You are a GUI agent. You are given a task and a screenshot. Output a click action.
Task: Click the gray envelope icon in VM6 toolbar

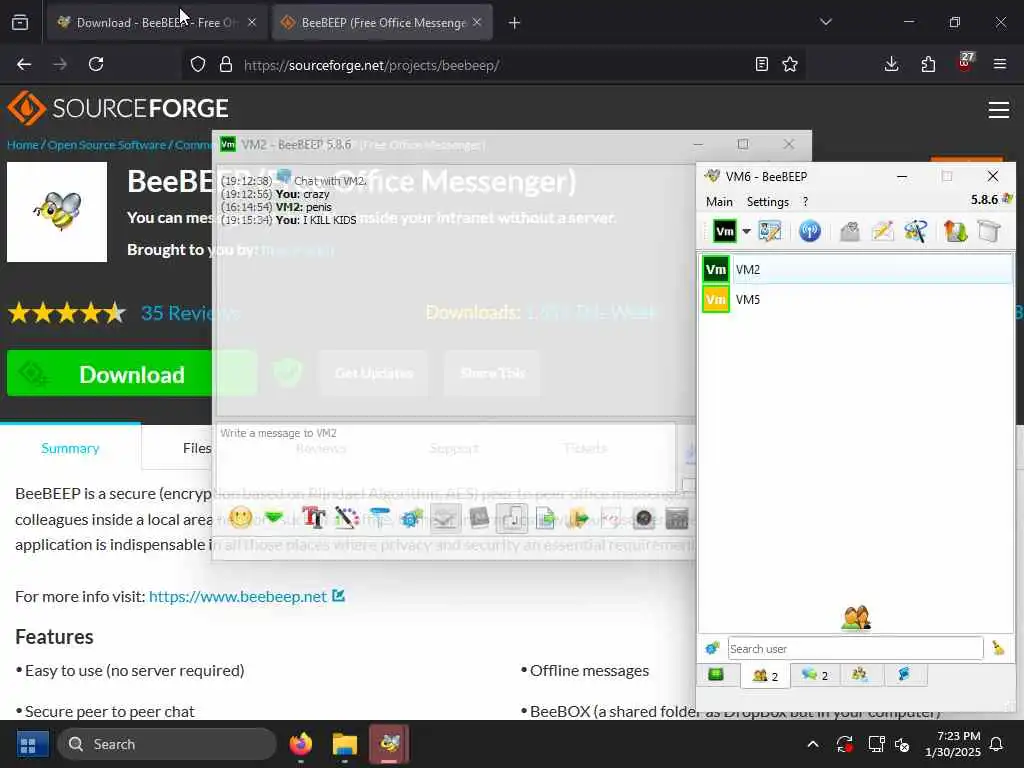point(850,231)
